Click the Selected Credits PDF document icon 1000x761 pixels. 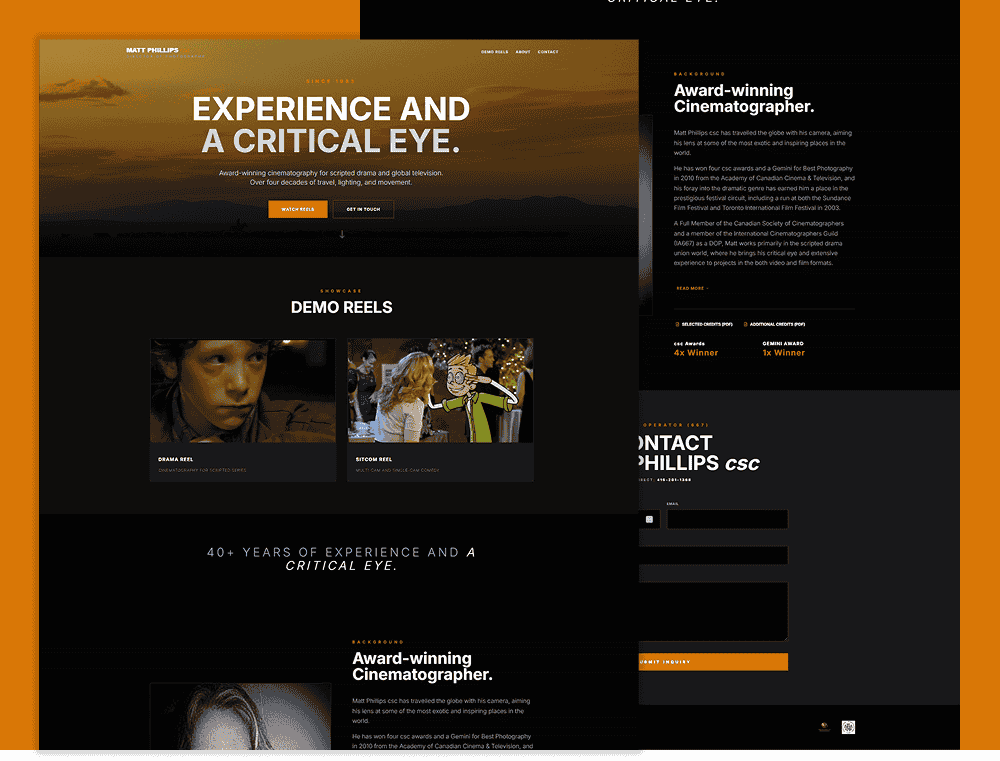(x=677, y=324)
